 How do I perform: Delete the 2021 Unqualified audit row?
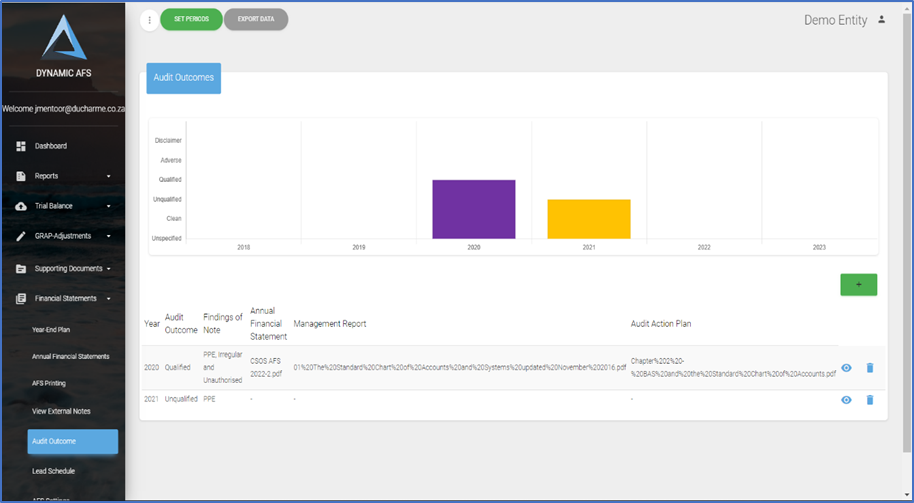coord(870,400)
